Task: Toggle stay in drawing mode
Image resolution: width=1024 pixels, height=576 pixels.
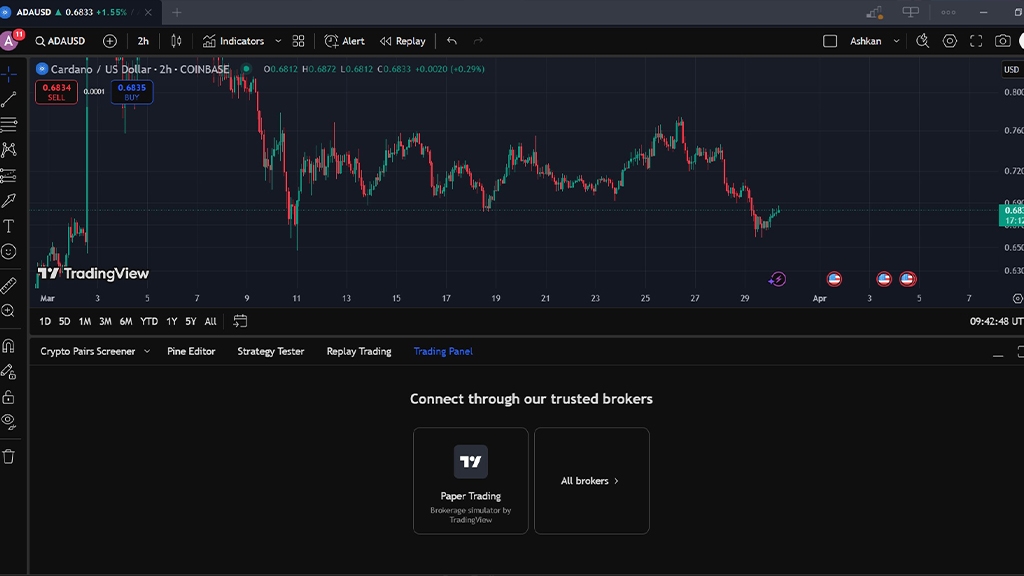Action: (8, 372)
